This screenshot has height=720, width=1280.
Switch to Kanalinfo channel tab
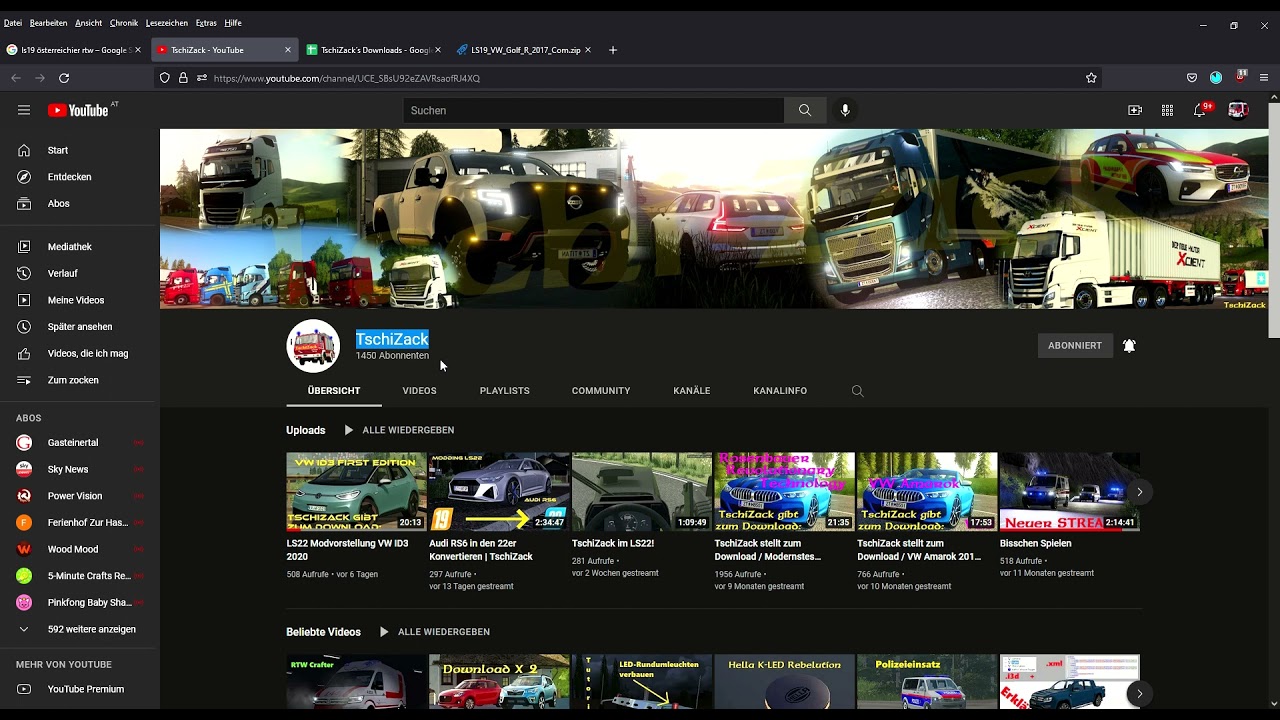[x=780, y=391]
